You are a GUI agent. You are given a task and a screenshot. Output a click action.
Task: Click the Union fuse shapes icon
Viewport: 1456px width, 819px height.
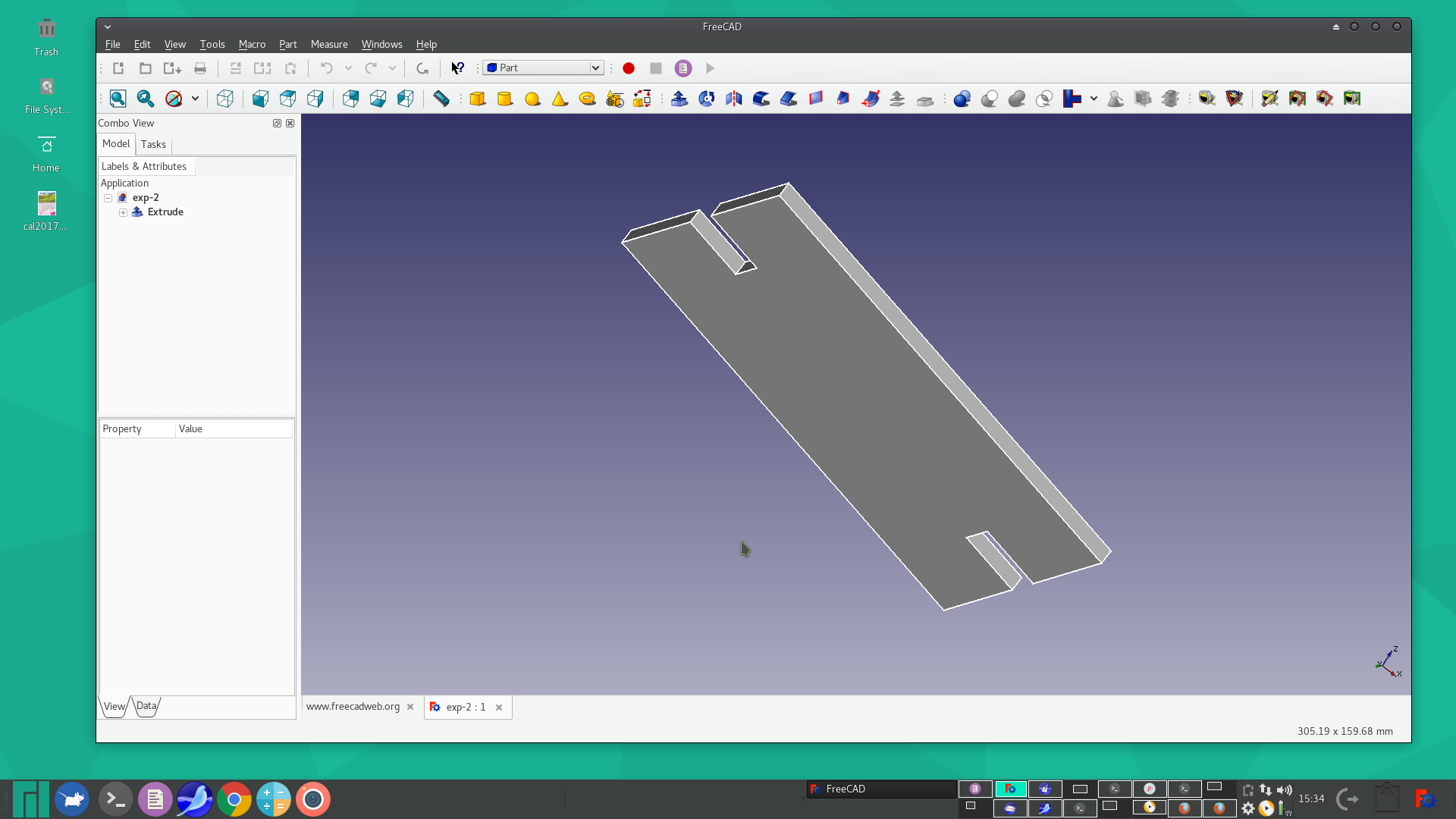(x=1017, y=99)
